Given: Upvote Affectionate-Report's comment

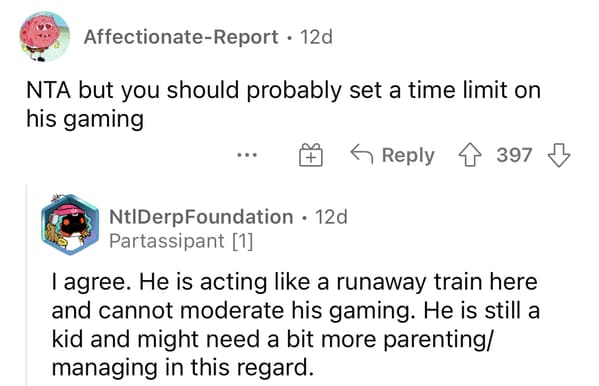Looking at the screenshot, I should click(x=469, y=155).
